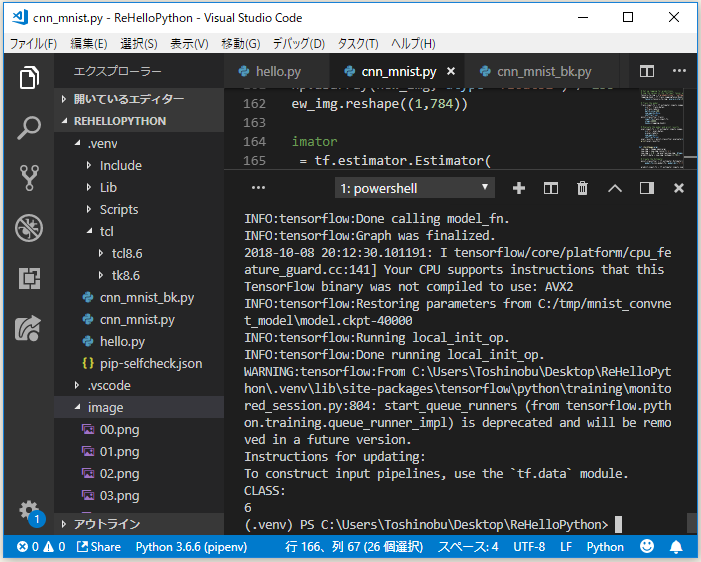Open the Search view in activity bar
701x562 pixels.
click(29, 128)
